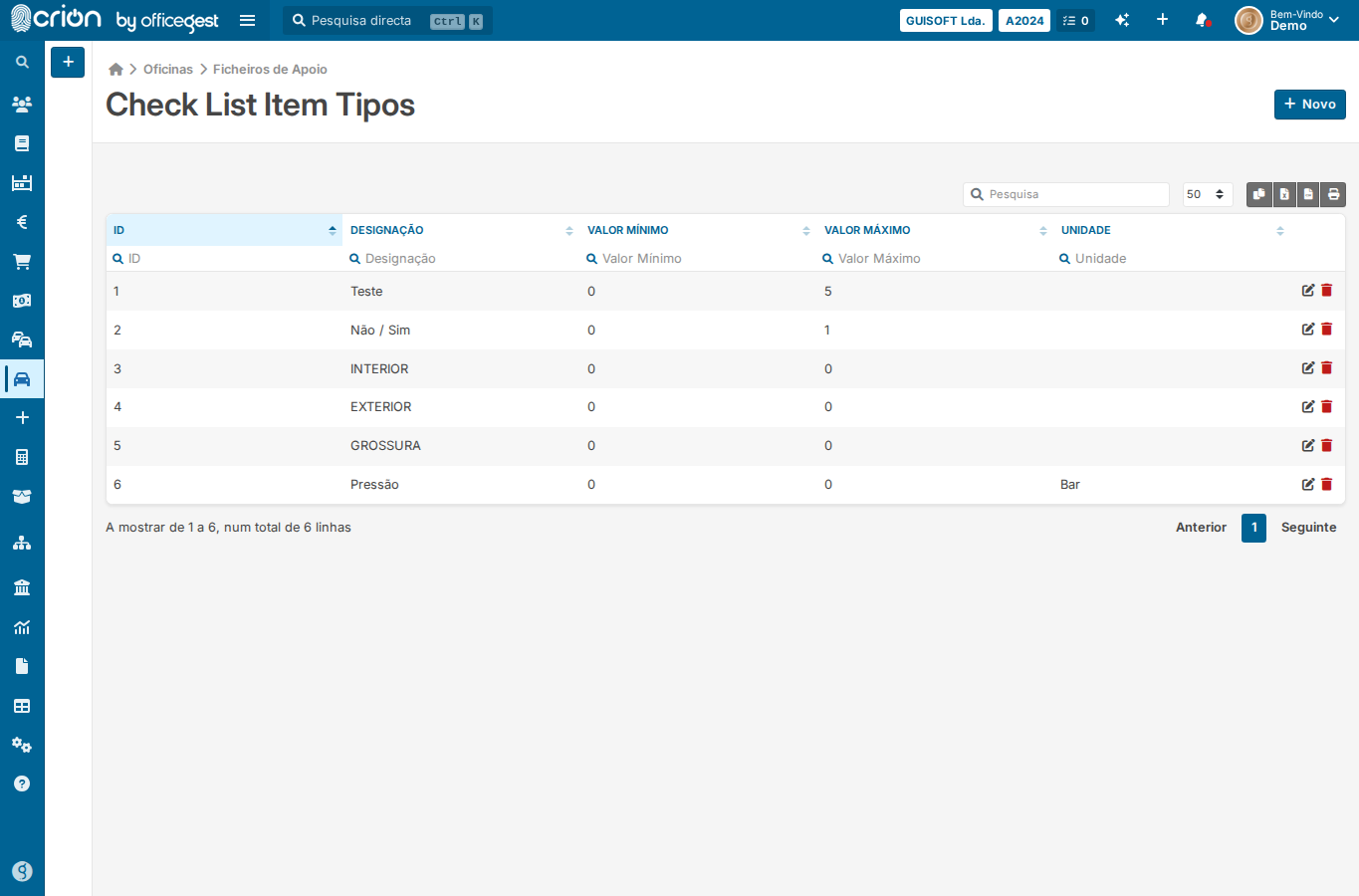The width and height of the screenshot is (1359, 896).
Task: Go to Ficheiros de Apoio breadcrumb
Action: point(270,69)
